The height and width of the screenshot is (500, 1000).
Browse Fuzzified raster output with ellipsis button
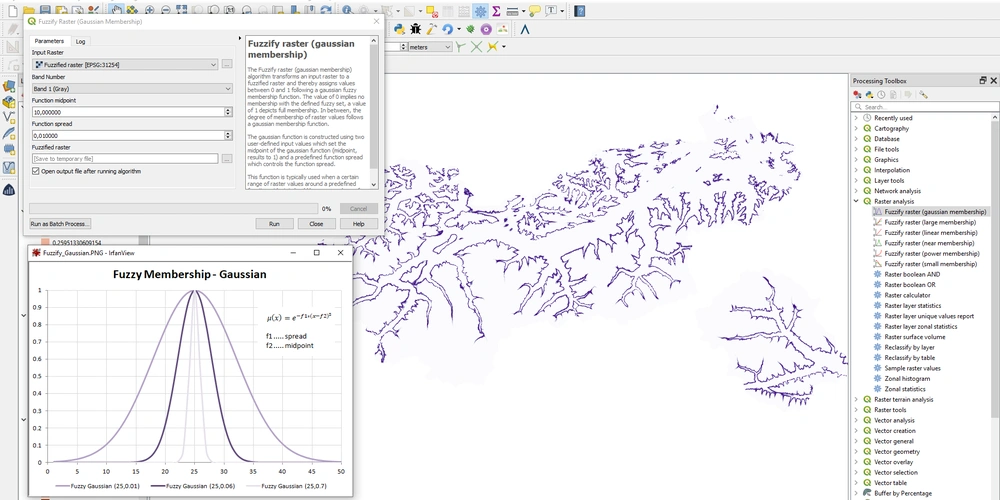coord(226,159)
